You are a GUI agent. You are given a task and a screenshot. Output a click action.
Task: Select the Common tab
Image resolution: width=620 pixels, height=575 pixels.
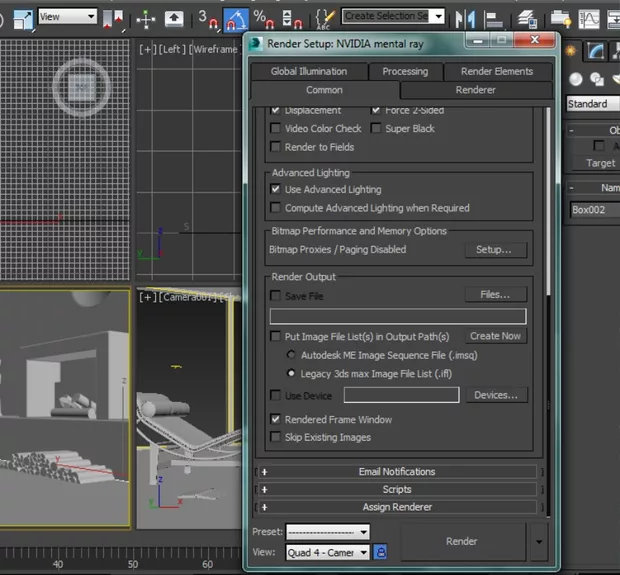(324, 90)
